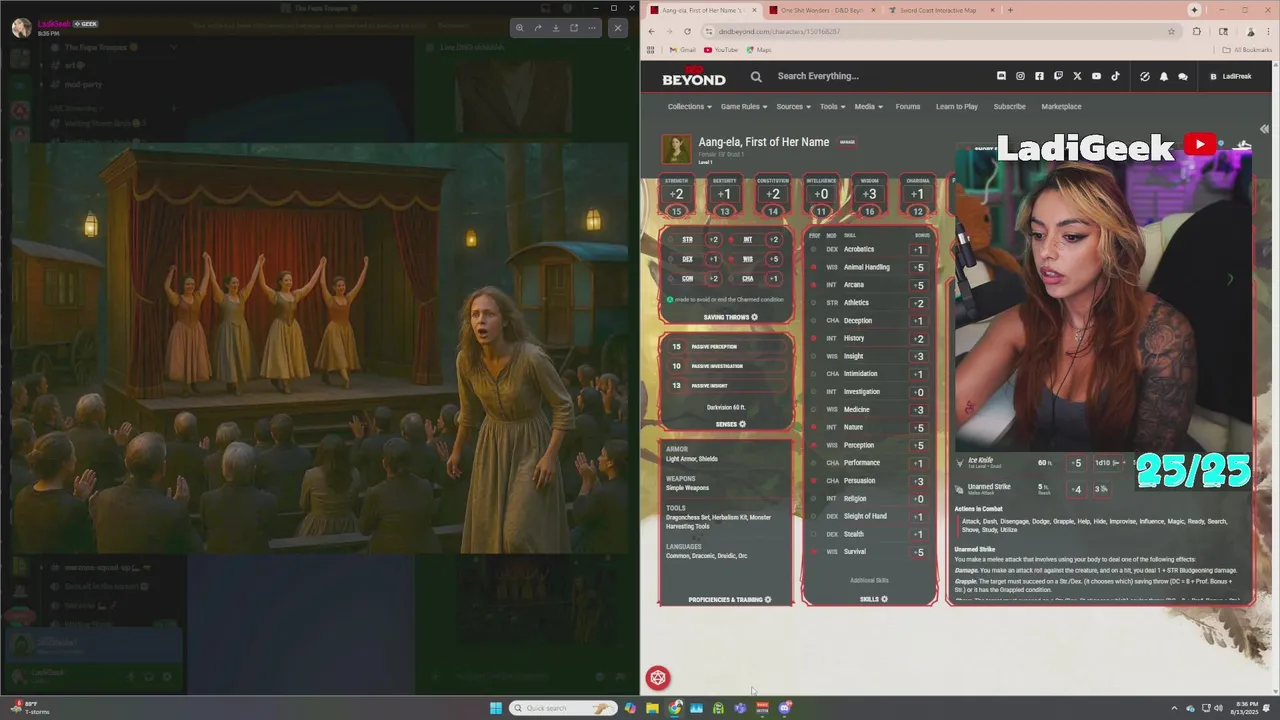The width and height of the screenshot is (1280, 720).
Task: Open D&D Beyond Twitch icon
Action: click(x=1058, y=76)
